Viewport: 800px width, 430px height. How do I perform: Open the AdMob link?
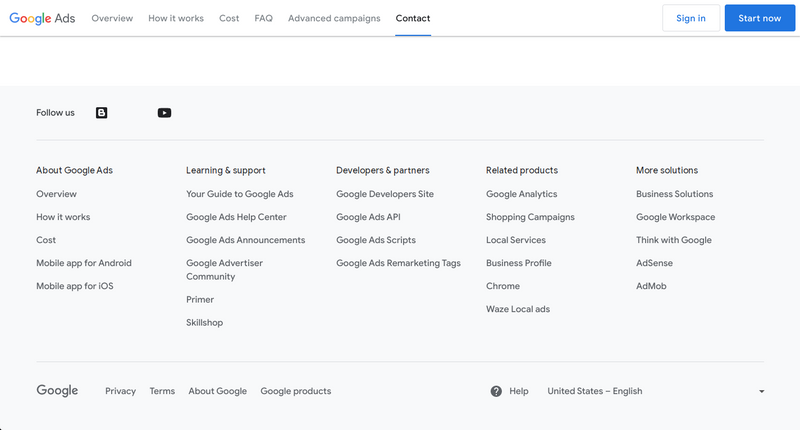click(651, 286)
